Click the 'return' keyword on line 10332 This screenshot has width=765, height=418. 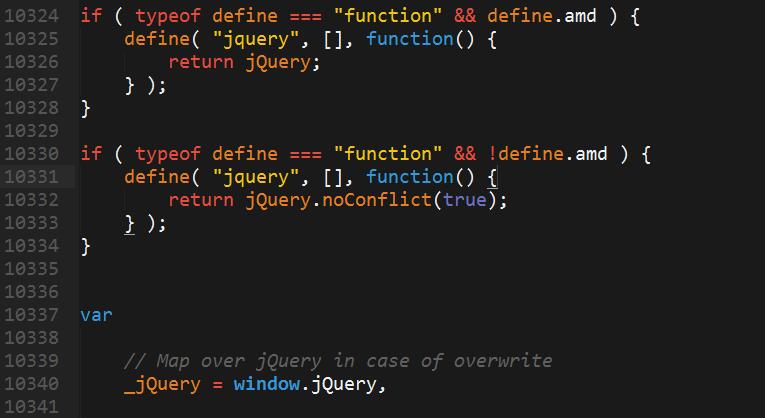[x=201, y=200]
